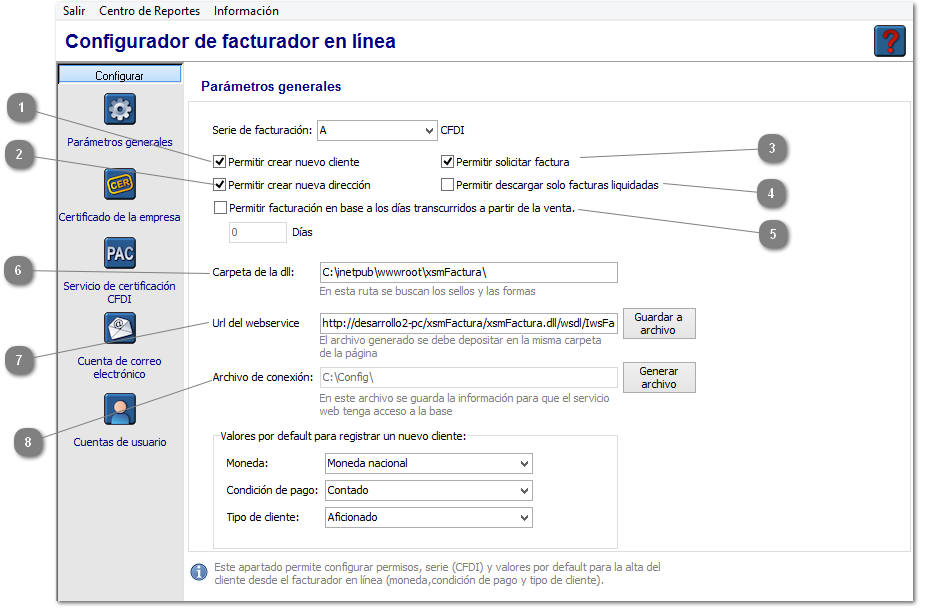
Task: Enable facturación en base a días transcurridos
Action: click(x=220, y=208)
